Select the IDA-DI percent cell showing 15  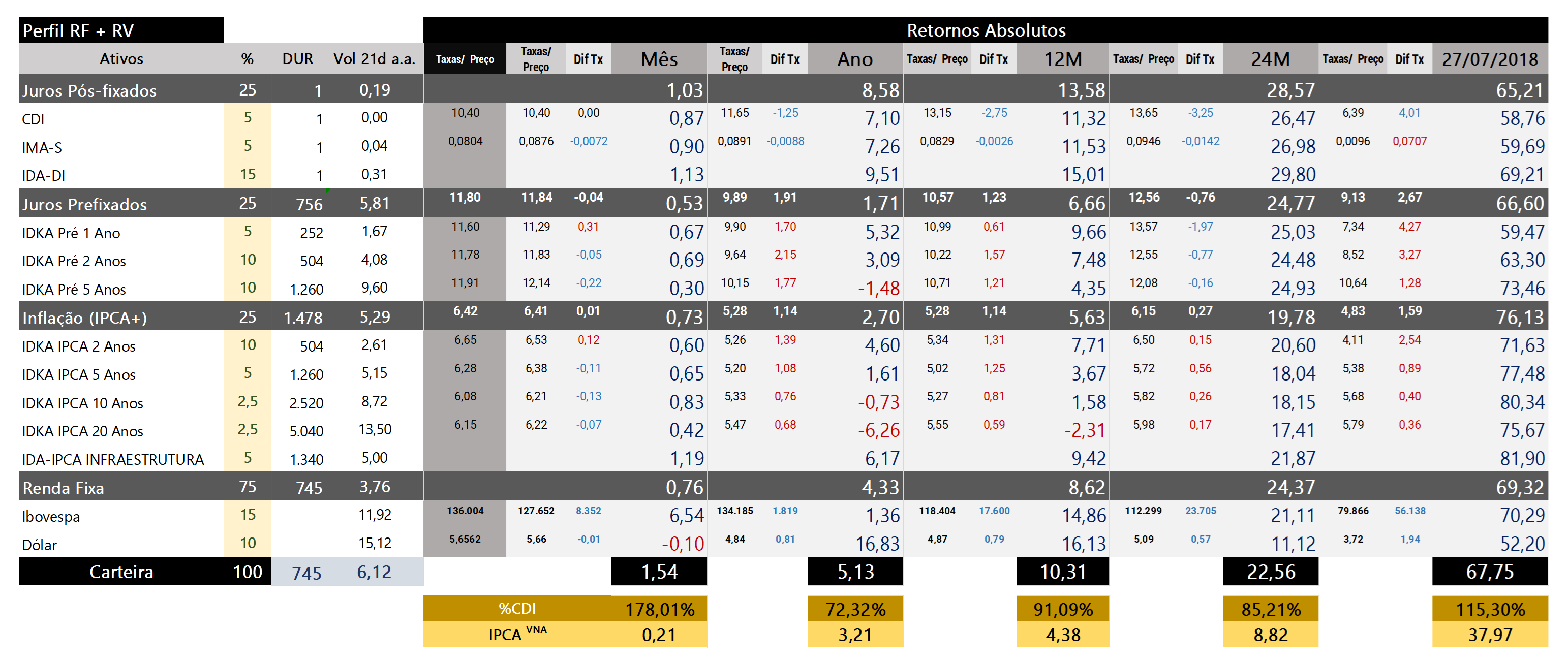click(247, 175)
